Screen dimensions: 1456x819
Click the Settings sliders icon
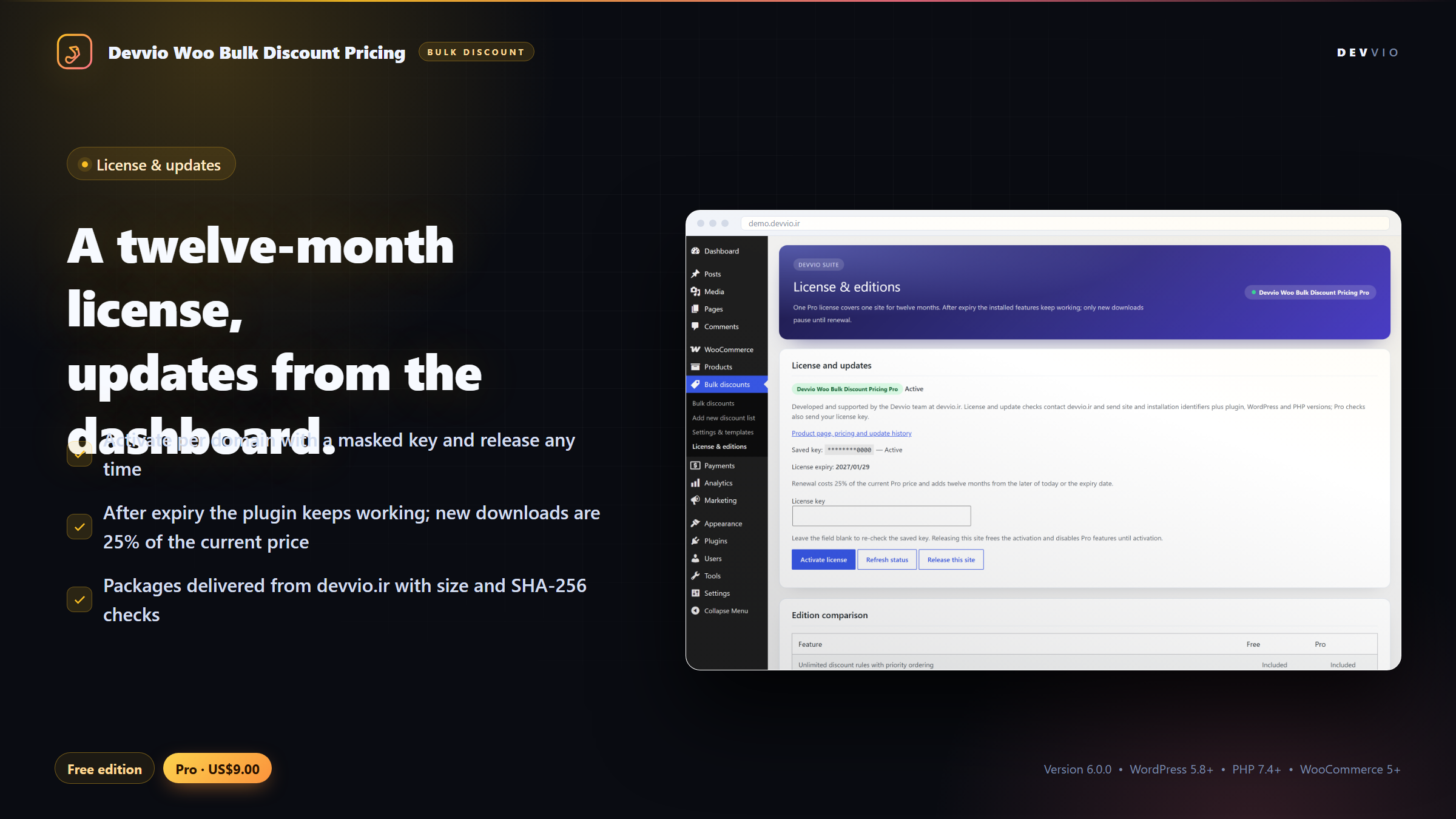(695, 593)
